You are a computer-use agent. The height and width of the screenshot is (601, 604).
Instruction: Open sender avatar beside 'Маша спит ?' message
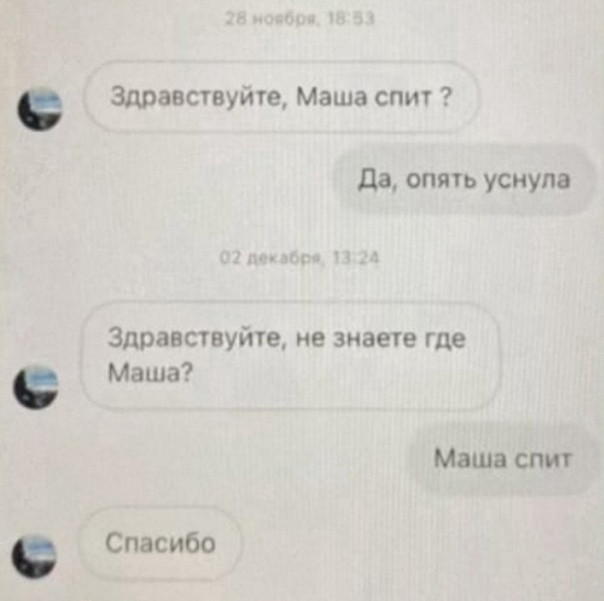point(40,107)
